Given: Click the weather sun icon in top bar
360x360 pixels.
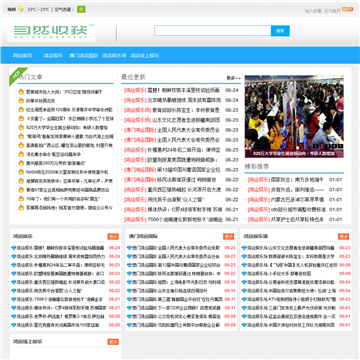Looking at the screenshot, I should coord(21,9).
